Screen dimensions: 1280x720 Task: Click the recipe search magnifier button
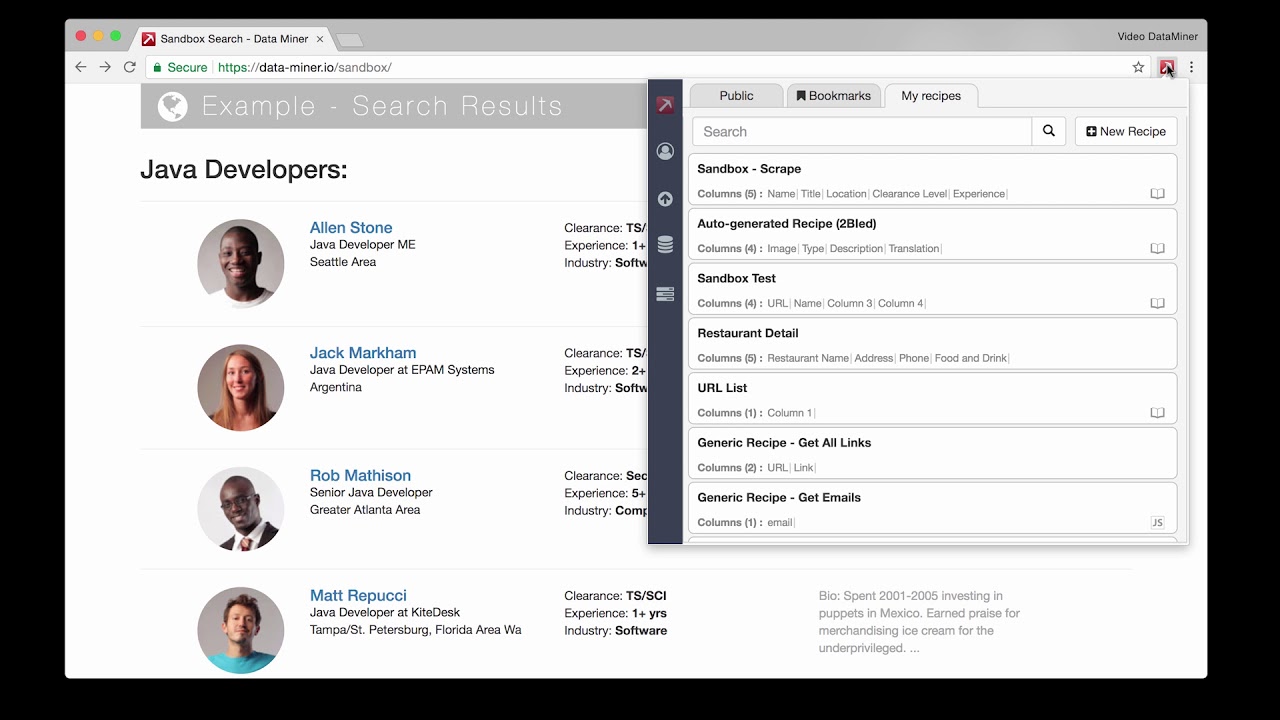pos(1049,131)
